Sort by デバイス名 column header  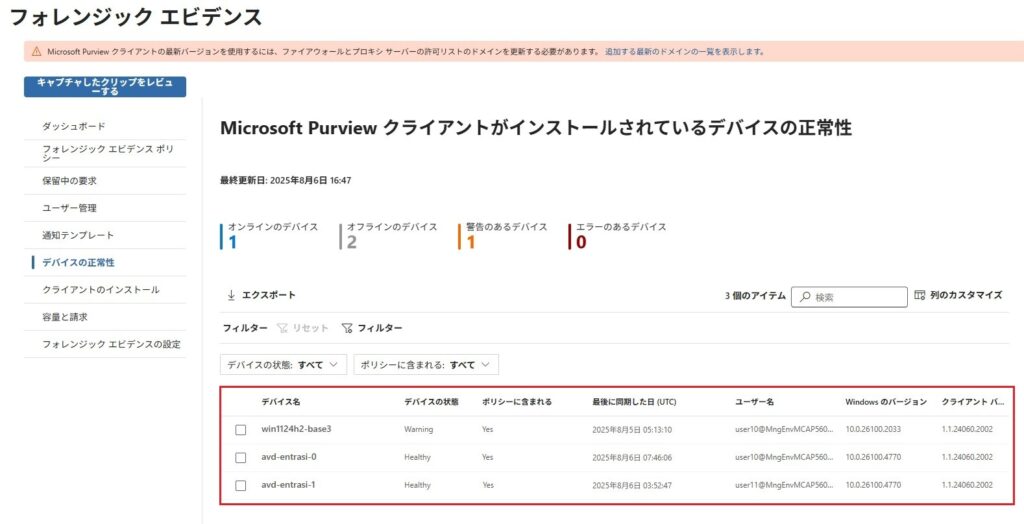tap(281, 402)
